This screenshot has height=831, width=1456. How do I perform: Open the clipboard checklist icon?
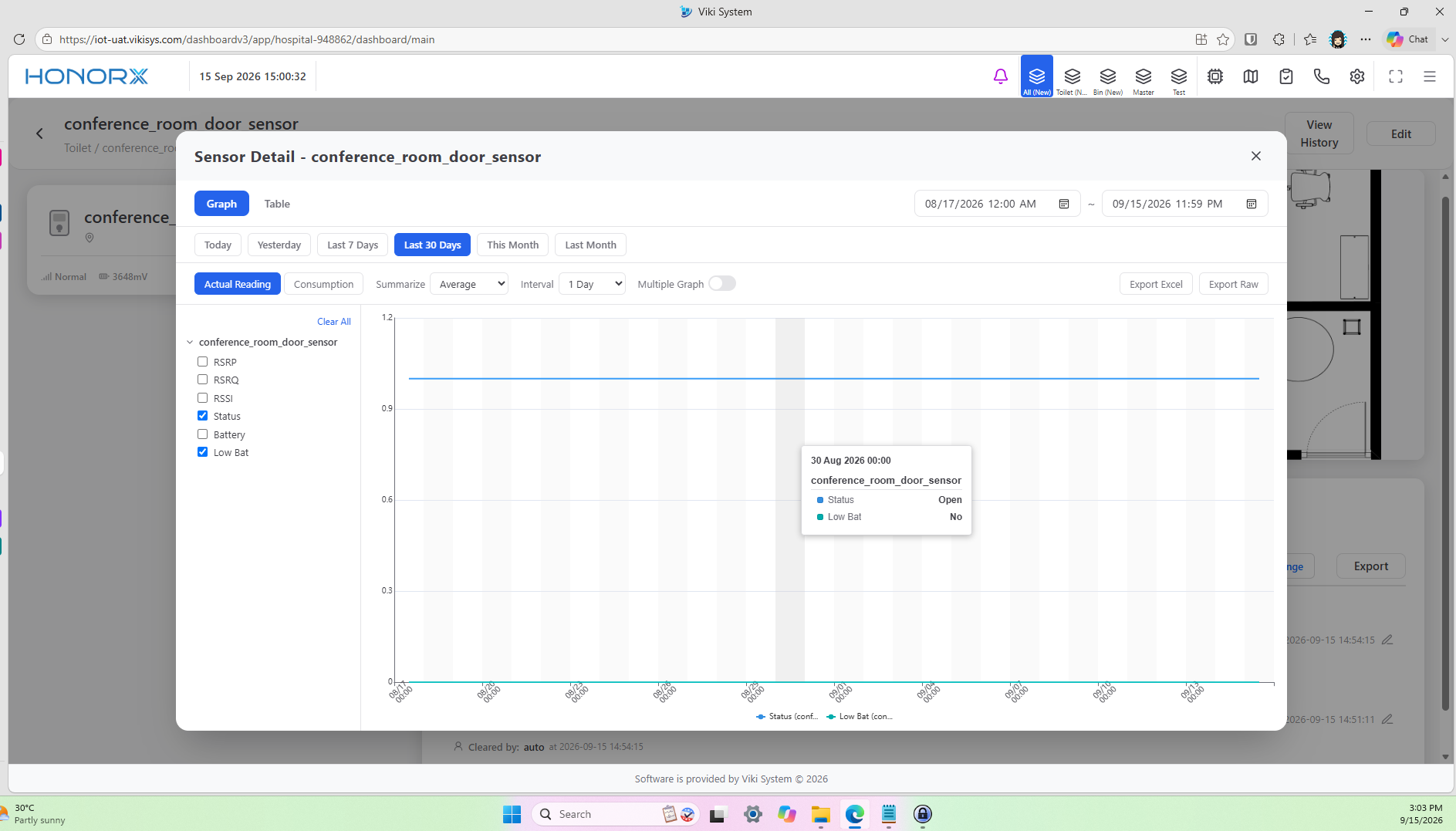[x=1286, y=76]
